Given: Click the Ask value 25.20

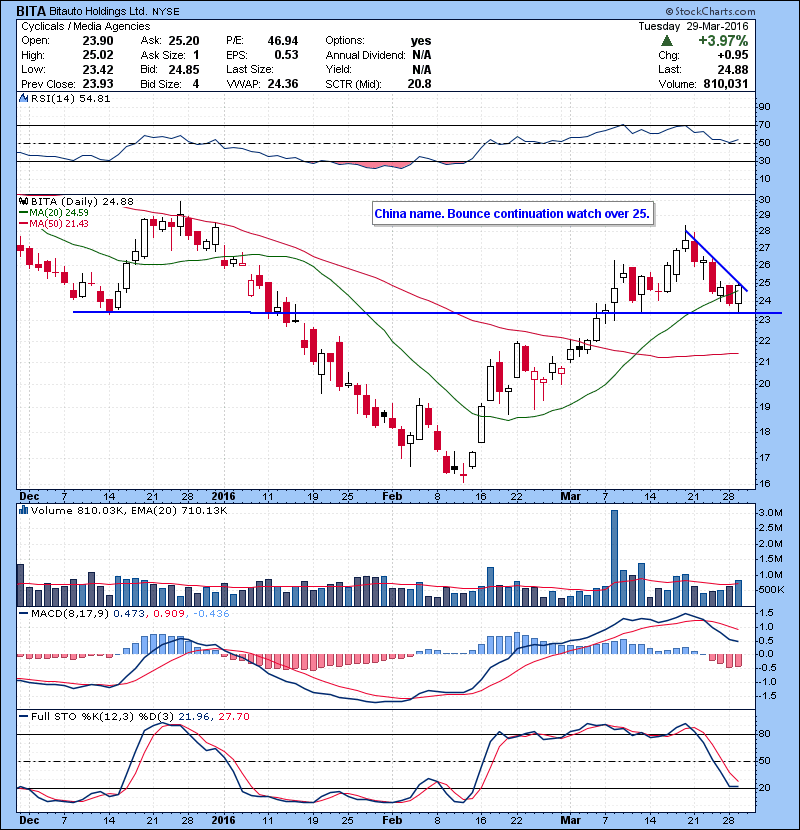Looking at the screenshot, I should coord(184,41).
